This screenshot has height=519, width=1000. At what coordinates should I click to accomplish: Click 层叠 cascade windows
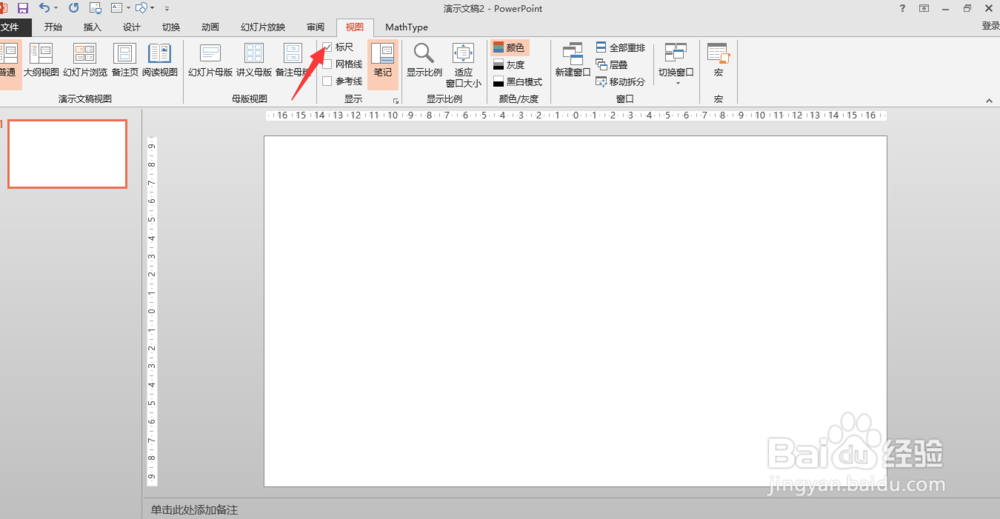click(x=612, y=65)
